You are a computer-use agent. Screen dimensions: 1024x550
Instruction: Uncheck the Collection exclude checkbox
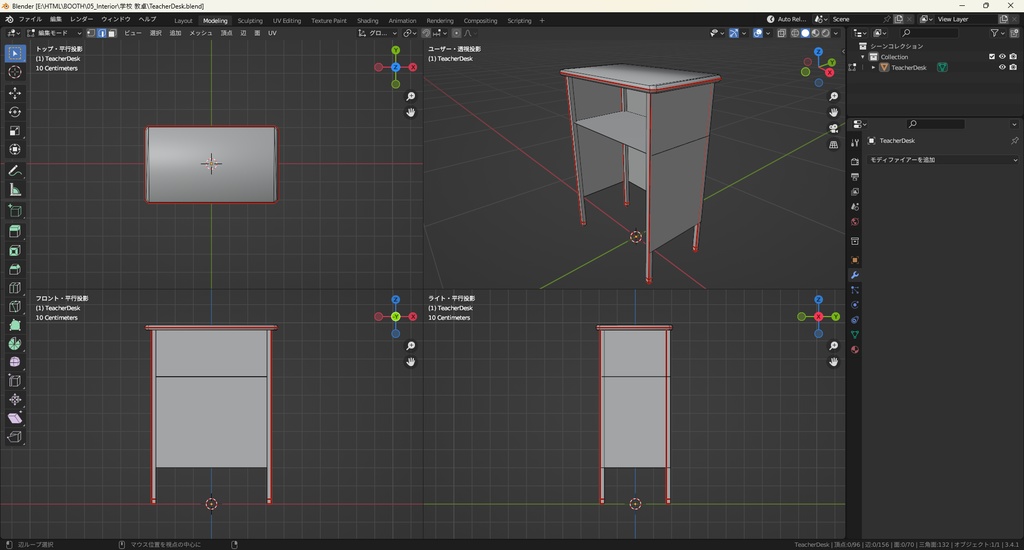coord(992,57)
